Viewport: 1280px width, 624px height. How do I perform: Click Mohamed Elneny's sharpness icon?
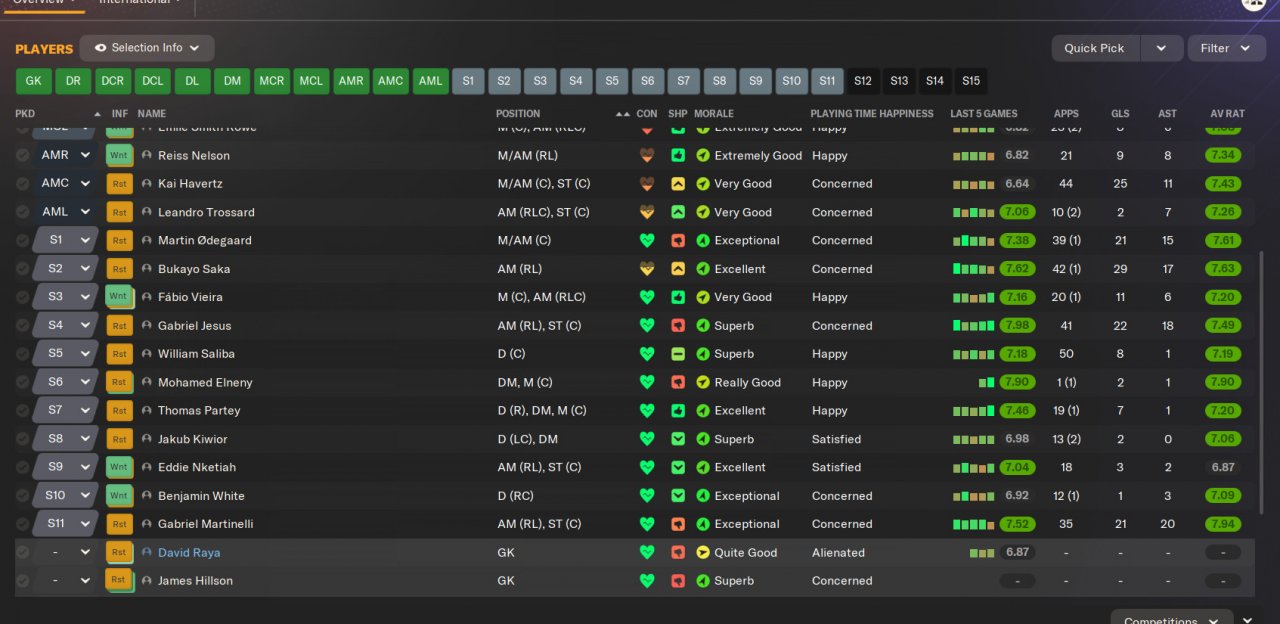(678, 382)
